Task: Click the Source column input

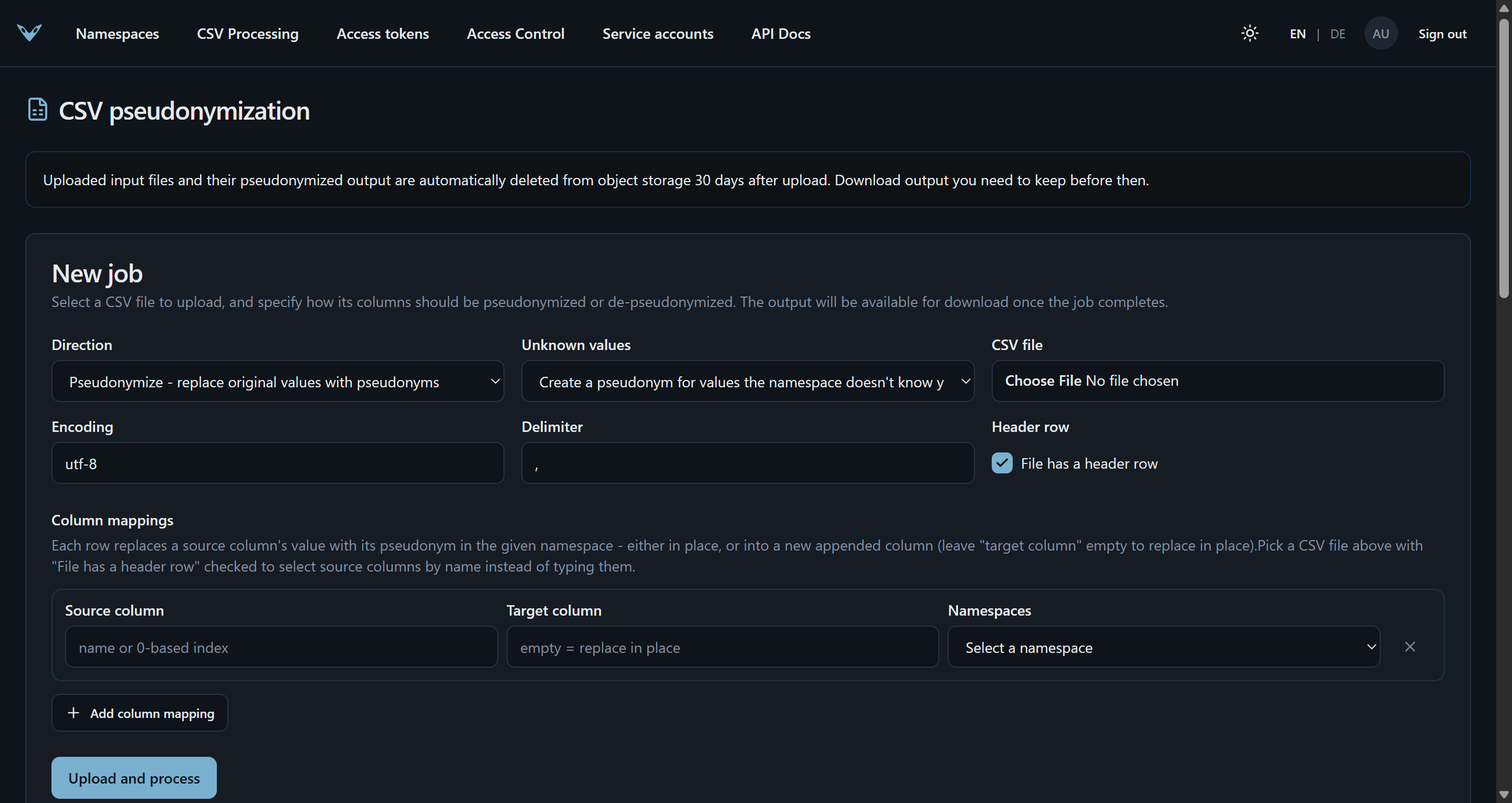Action: pyautogui.click(x=281, y=647)
